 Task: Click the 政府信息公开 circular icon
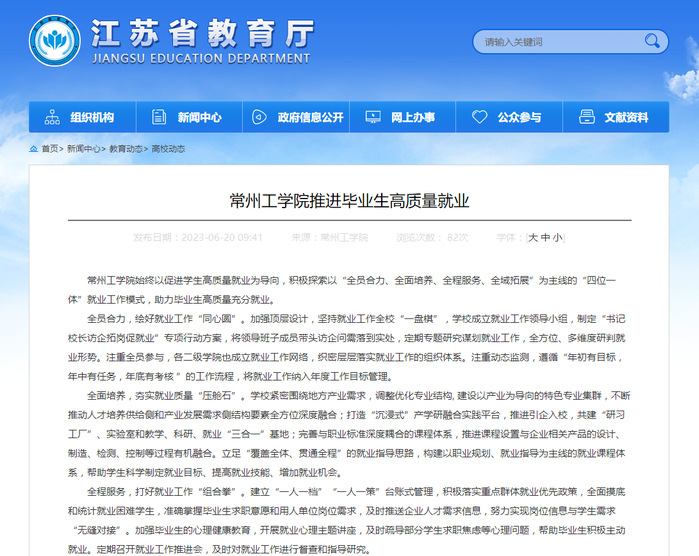point(259,117)
